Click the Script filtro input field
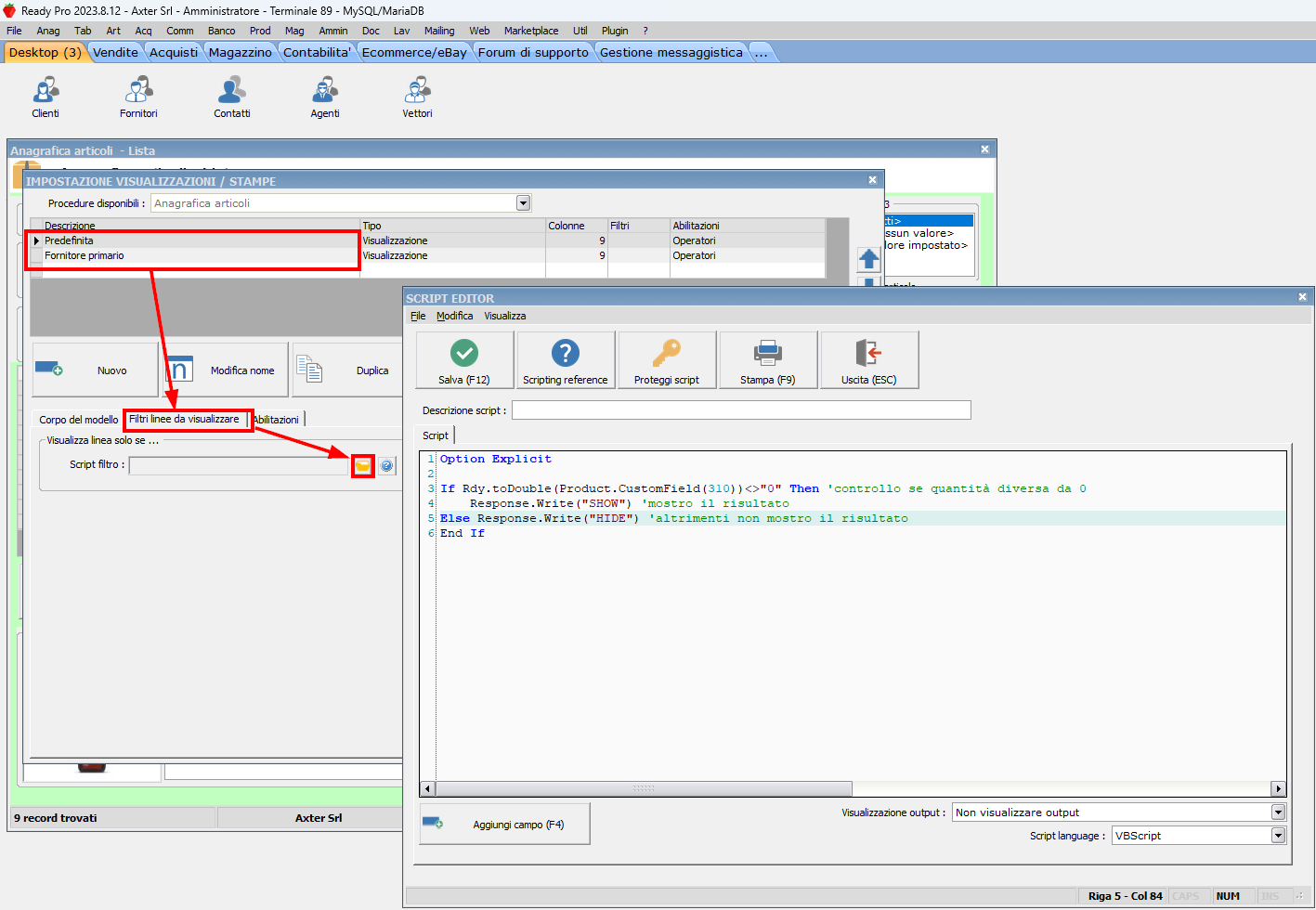 [x=239, y=465]
